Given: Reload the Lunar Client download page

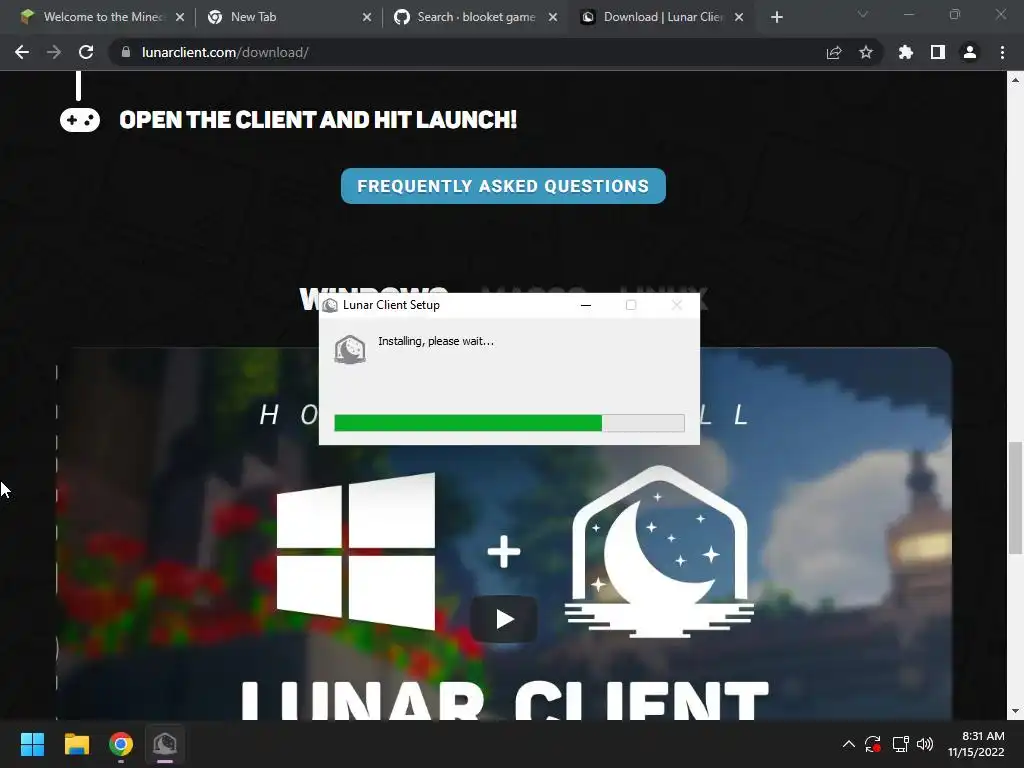Looking at the screenshot, I should pos(86,52).
